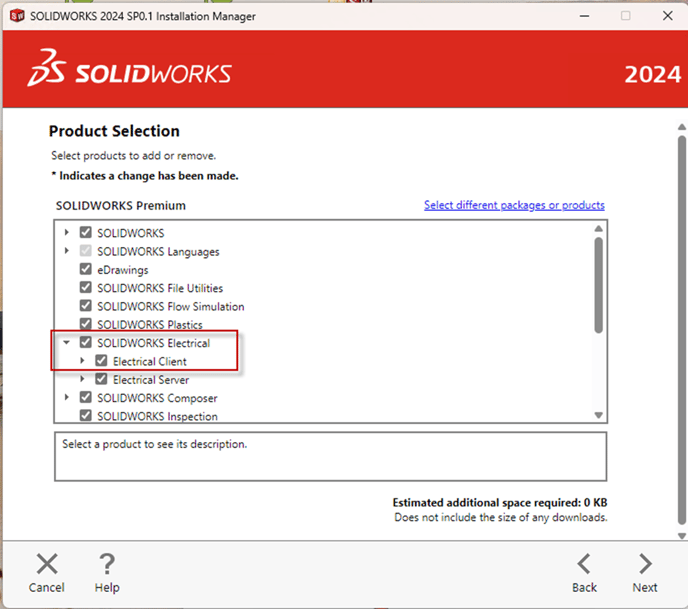The width and height of the screenshot is (688, 609).
Task: Go Back using the left arrow icon
Action: (x=584, y=563)
